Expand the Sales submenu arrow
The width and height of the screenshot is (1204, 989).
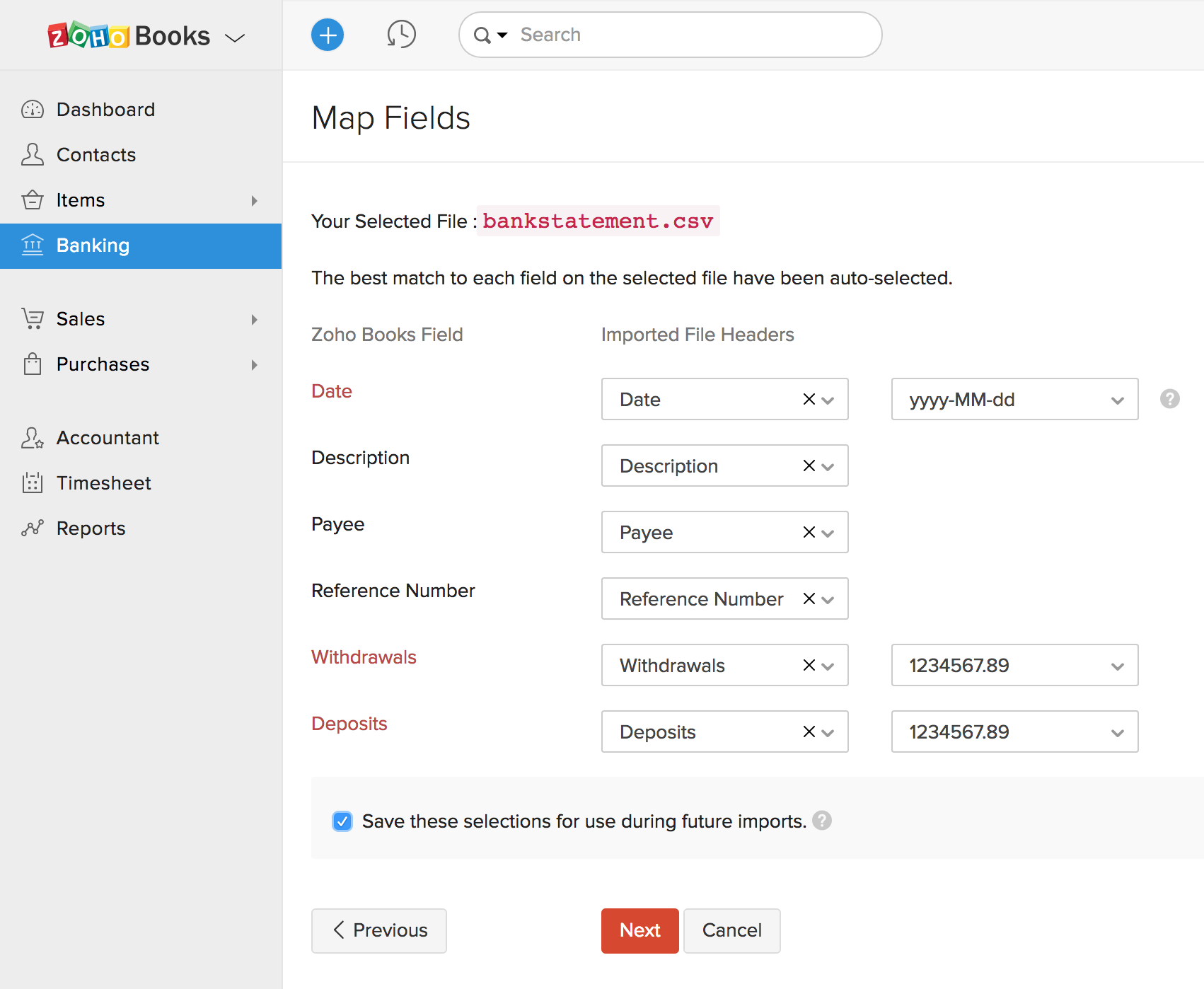[254, 320]
